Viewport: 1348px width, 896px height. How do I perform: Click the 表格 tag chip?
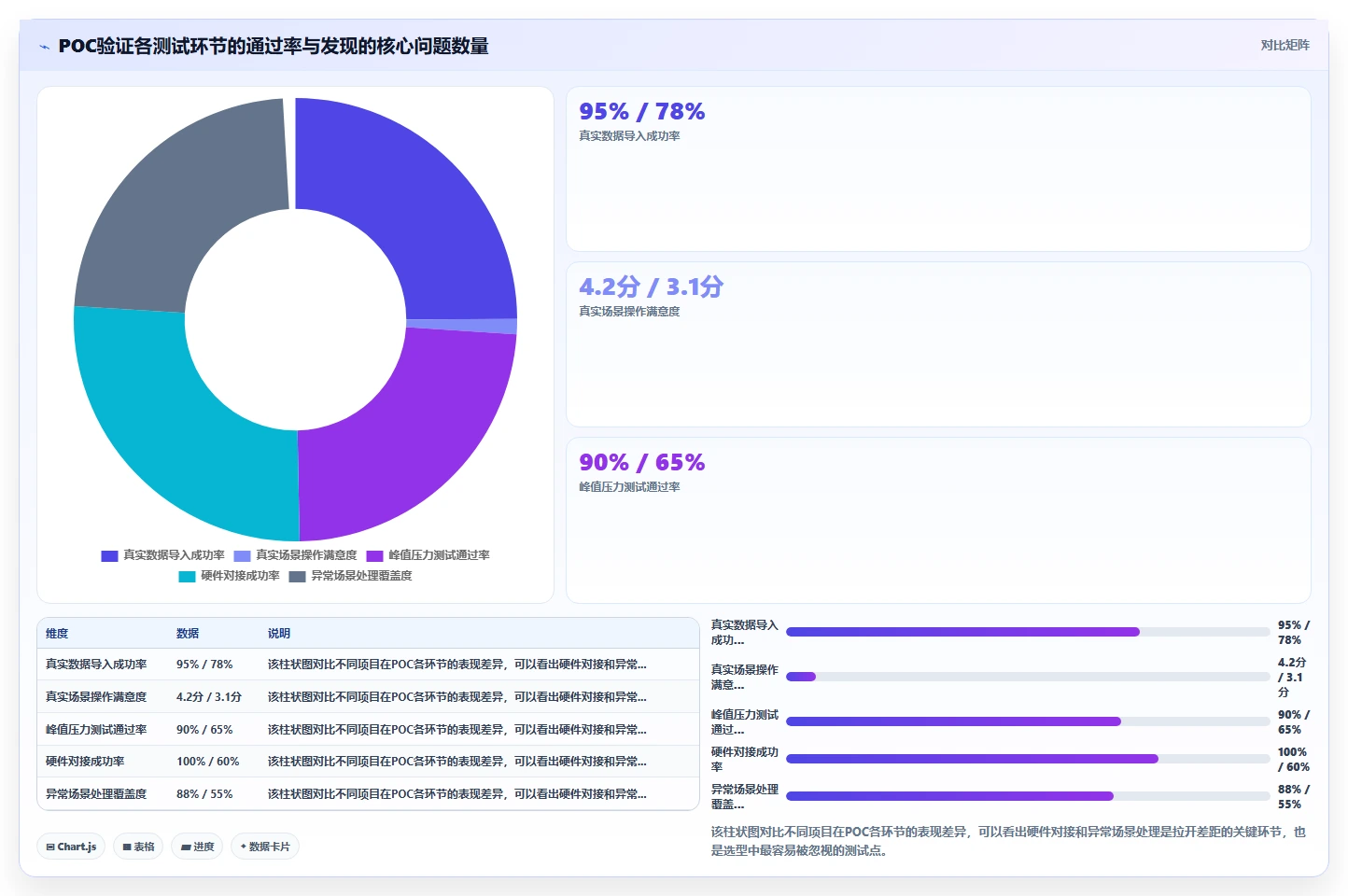[x=138, y=847]
